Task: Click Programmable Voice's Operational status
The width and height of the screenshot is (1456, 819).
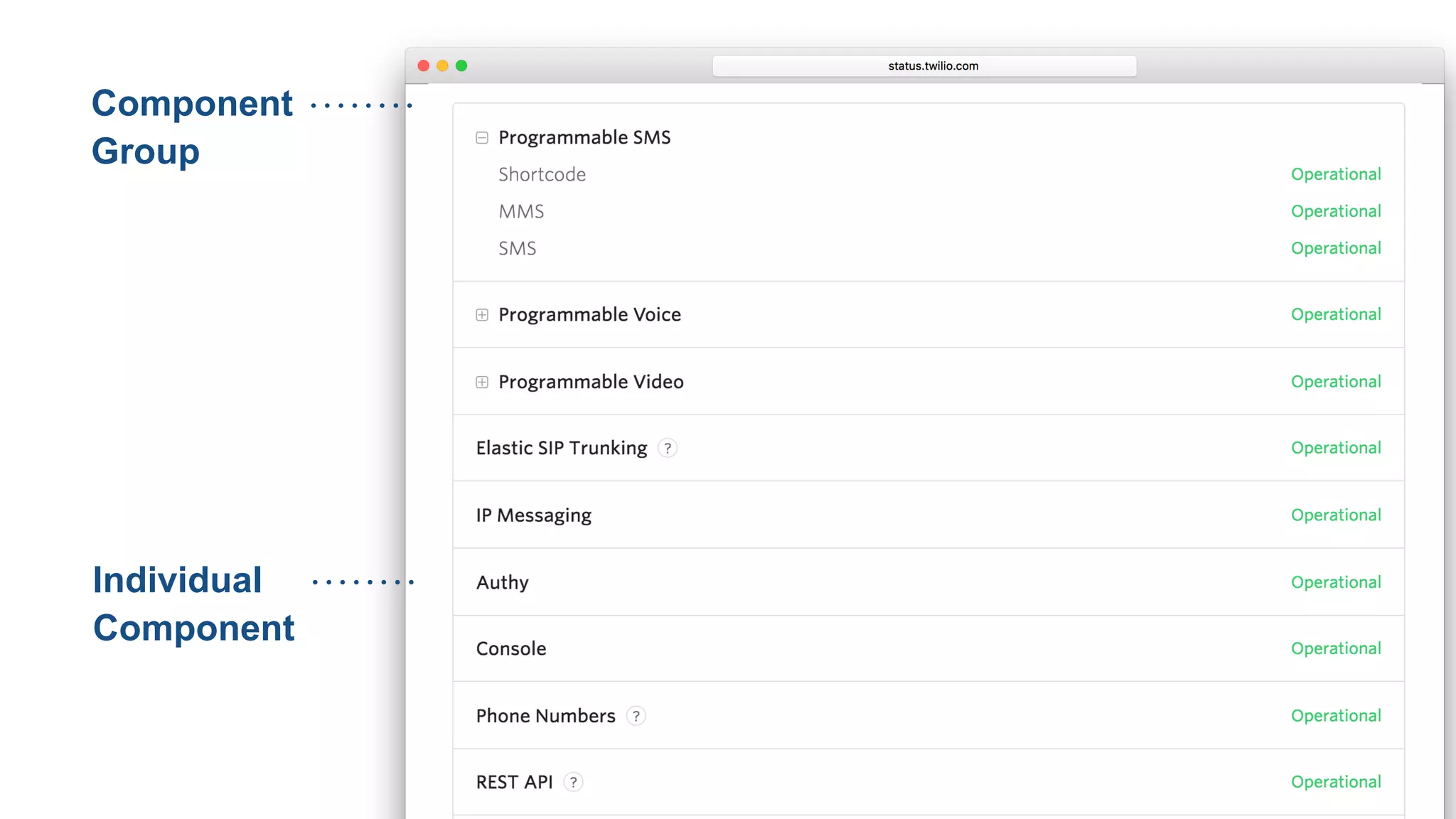Action: point(1335,315)
